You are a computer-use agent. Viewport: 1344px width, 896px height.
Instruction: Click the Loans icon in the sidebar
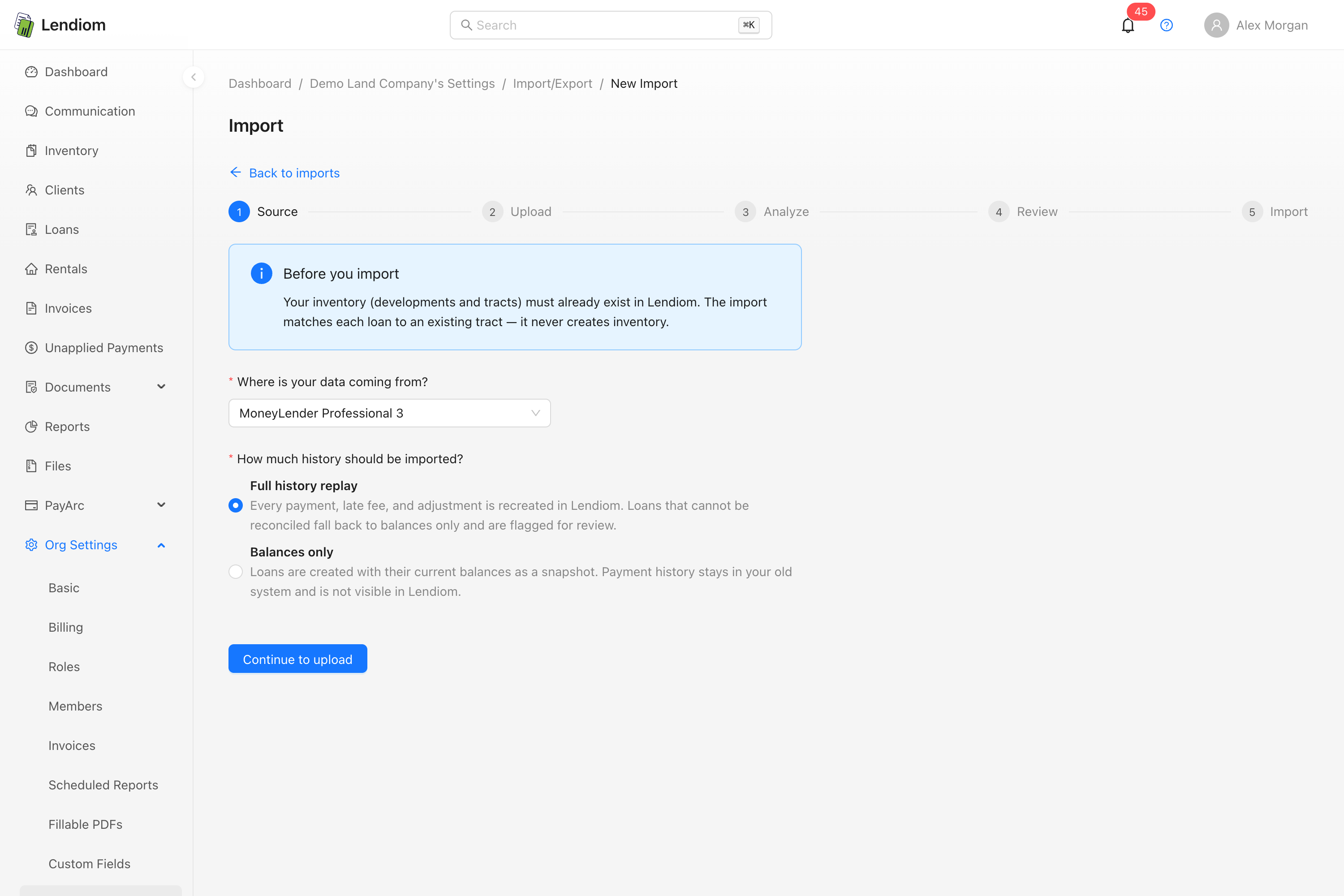point(31,230)
